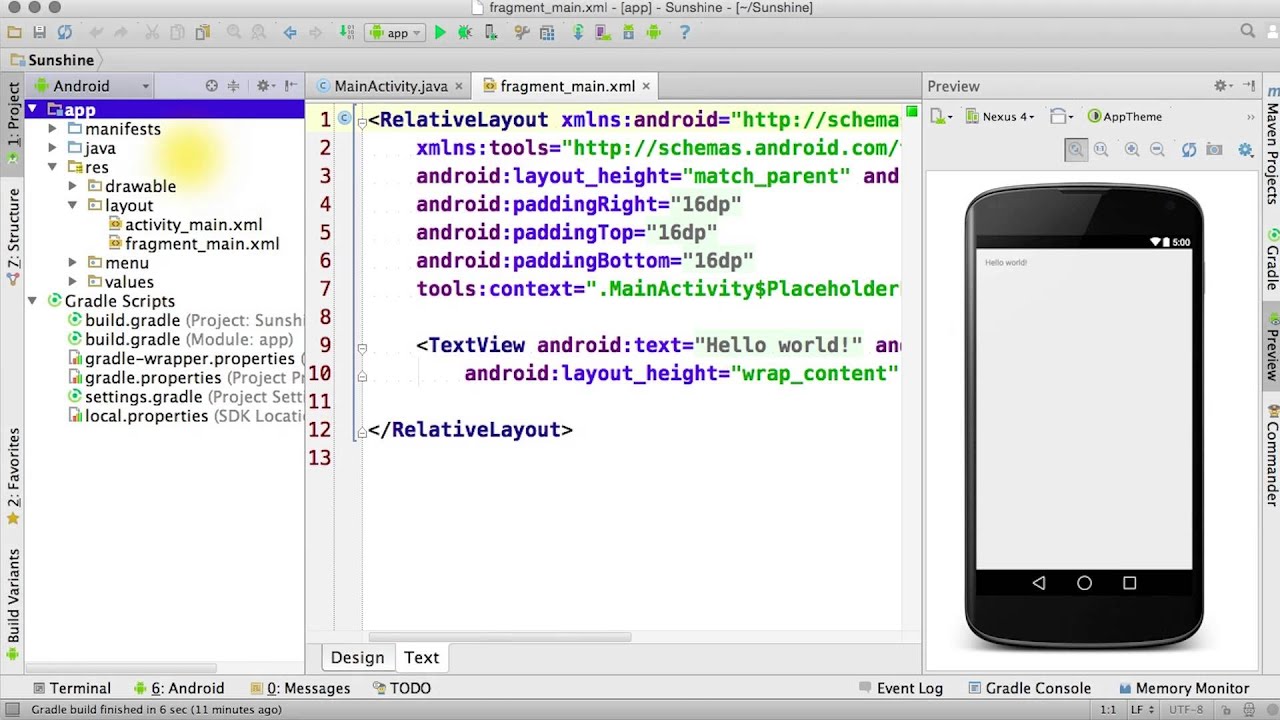This screenshot has width=1280, height=720.
Task: Hide the Preview panel with arrow icon
Action: pyautogui.click(x=1248, y=86)
